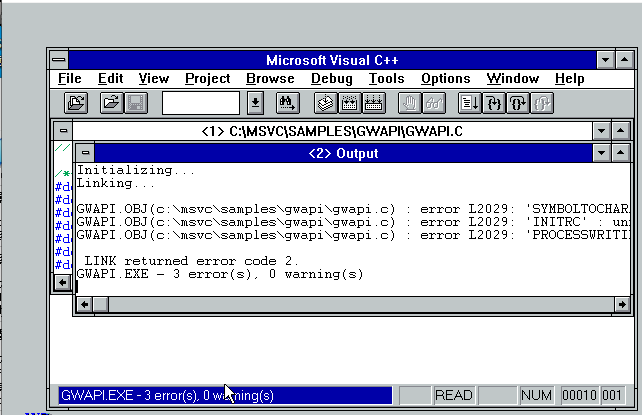Click the Output window scroll left arrow

click(85, 304)
